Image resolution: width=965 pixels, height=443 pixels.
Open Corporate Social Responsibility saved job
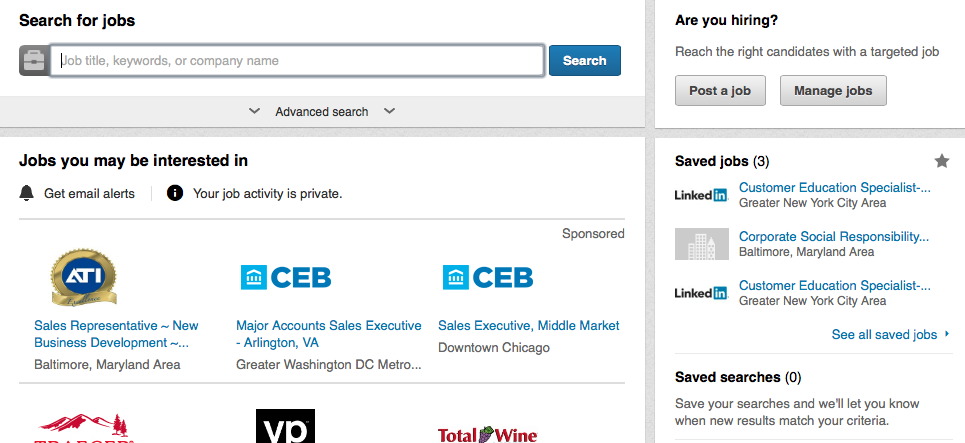click(834, 236)
